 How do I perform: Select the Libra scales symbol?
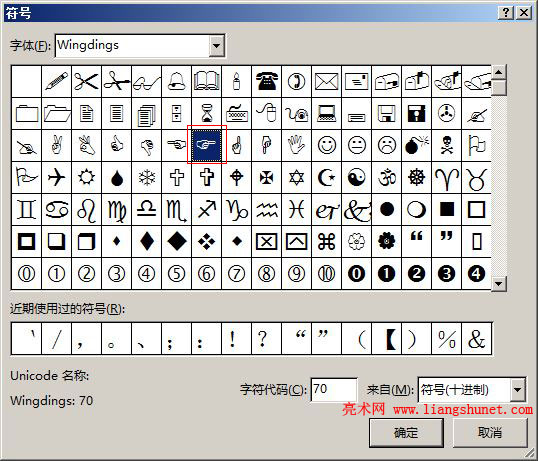pos(147,209)
